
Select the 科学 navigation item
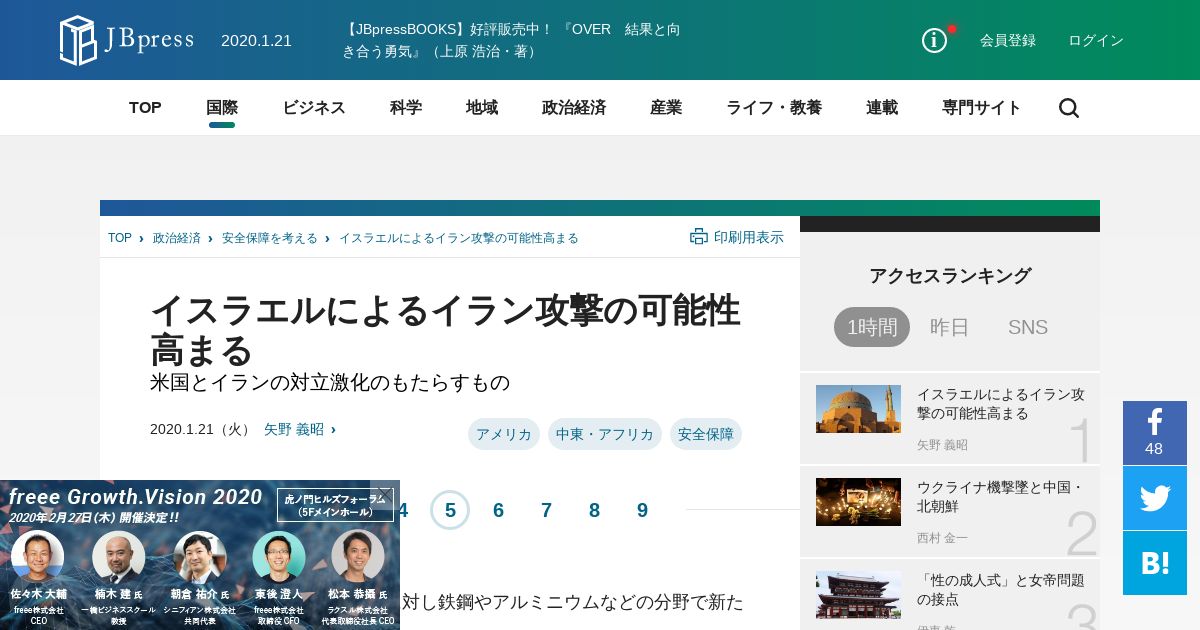406,108
